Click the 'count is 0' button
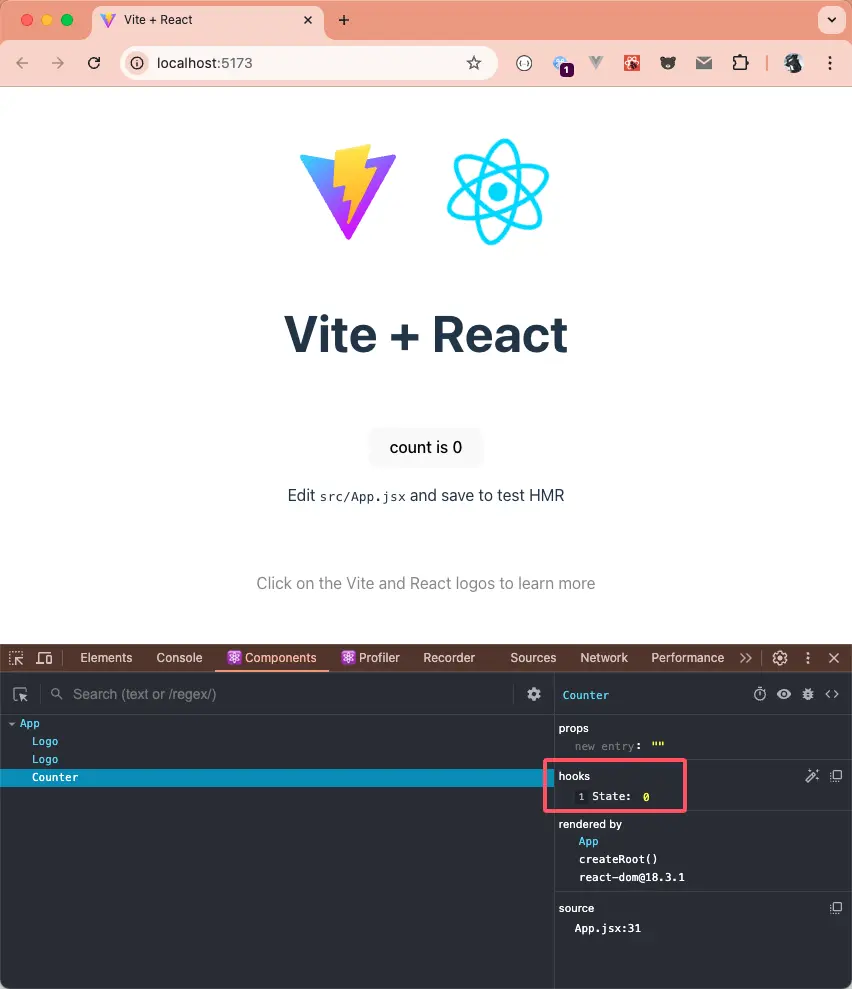Viewport: 852px width, 989px height. pyautogui.click(x=426, y=447)
